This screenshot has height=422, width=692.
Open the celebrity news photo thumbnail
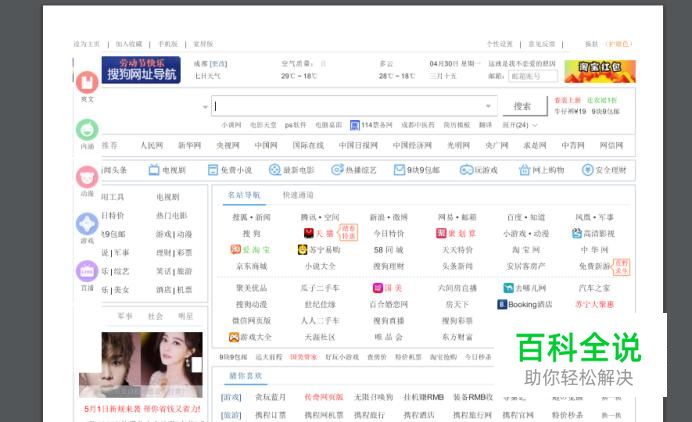141,365
